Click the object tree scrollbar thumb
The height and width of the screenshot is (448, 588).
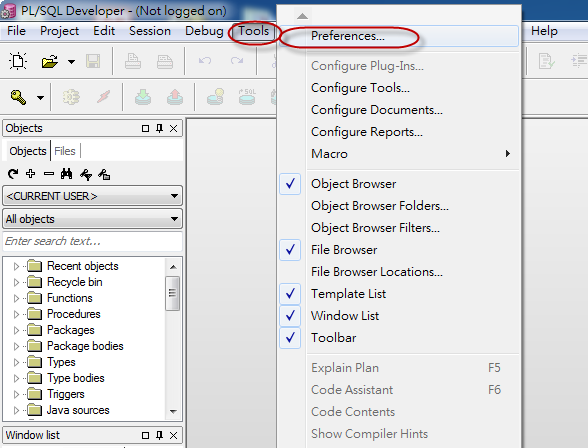[172, 293]
